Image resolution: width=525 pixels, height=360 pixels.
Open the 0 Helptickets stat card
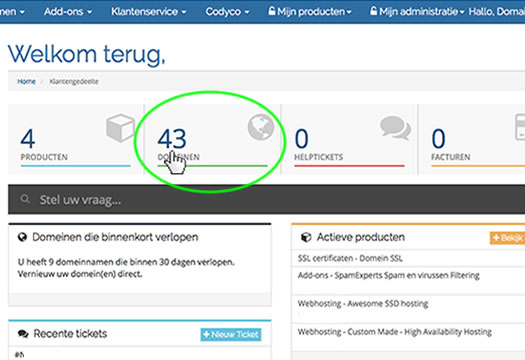[350, 139]
